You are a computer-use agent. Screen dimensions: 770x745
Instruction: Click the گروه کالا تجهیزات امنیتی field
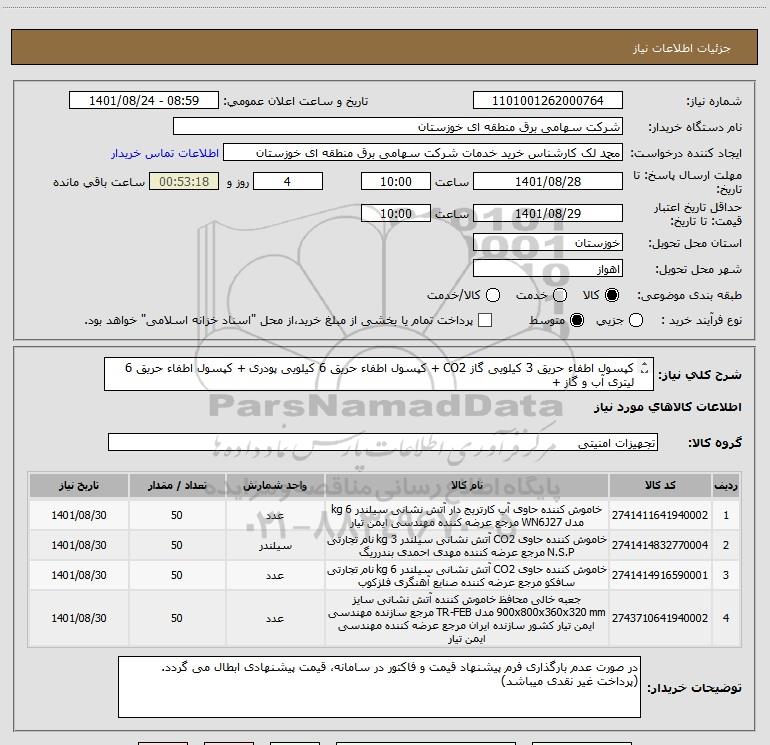point(383,442)
